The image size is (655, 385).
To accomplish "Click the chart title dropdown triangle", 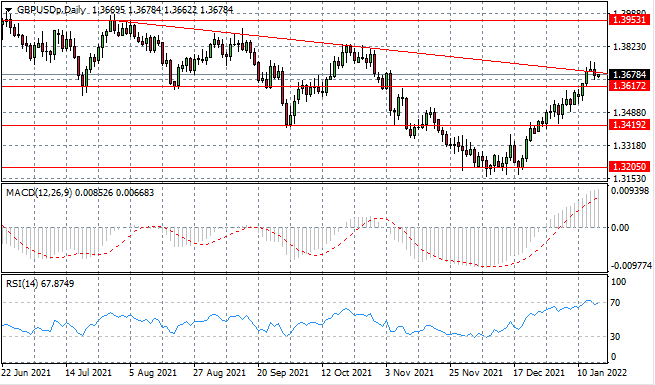I will point(8,10).
